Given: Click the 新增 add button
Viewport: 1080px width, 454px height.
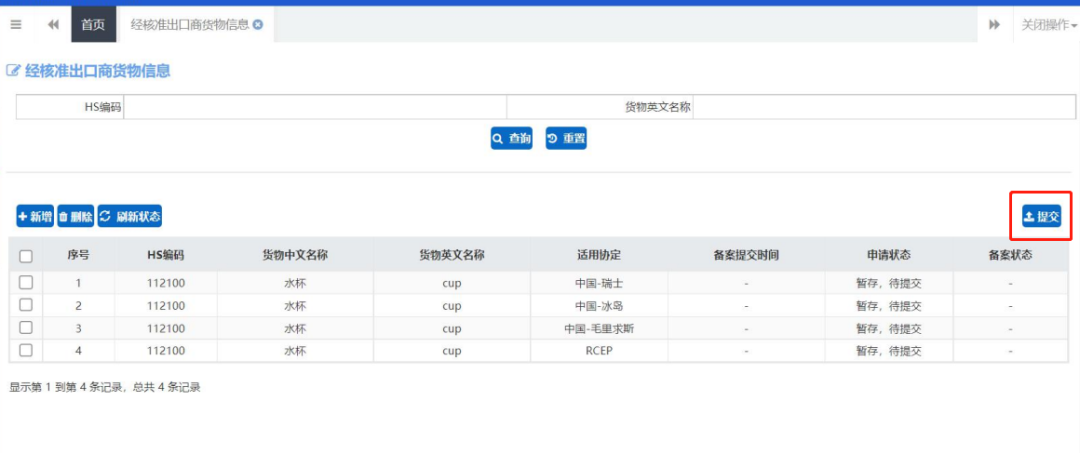Looking at the screenshot, I should click(x=35, y=216).
